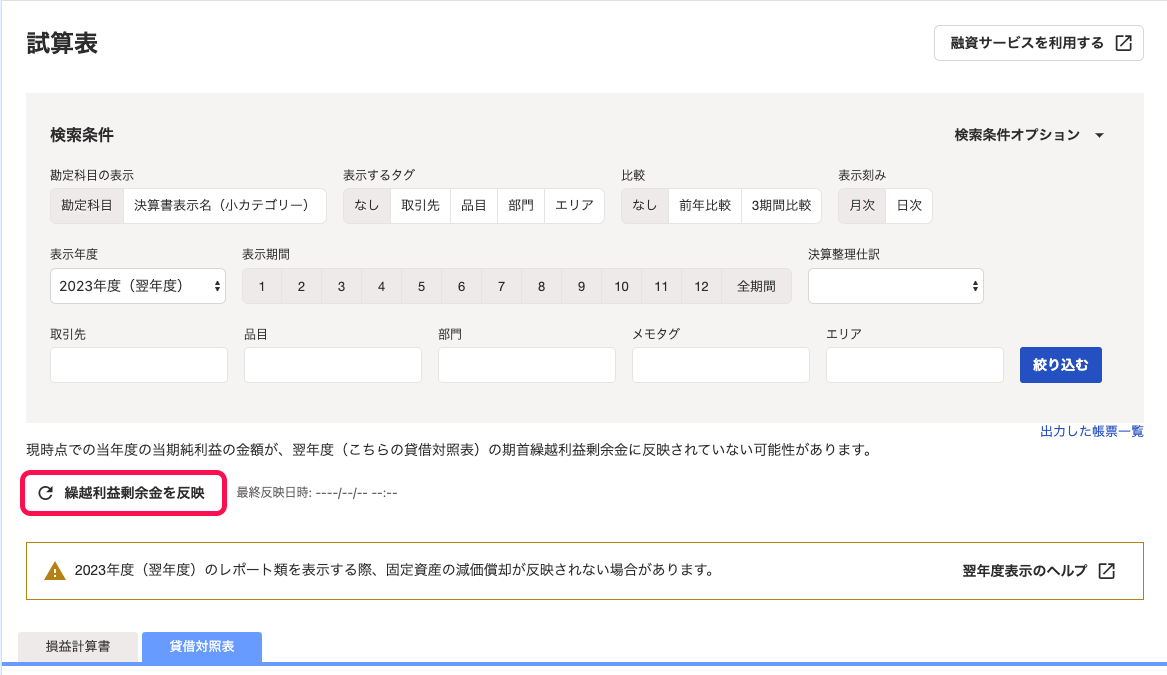Image resolution: width=1167 pixels, height=675 pixels.
Task: Select month 12 in 表示期間
Action: 702,287
